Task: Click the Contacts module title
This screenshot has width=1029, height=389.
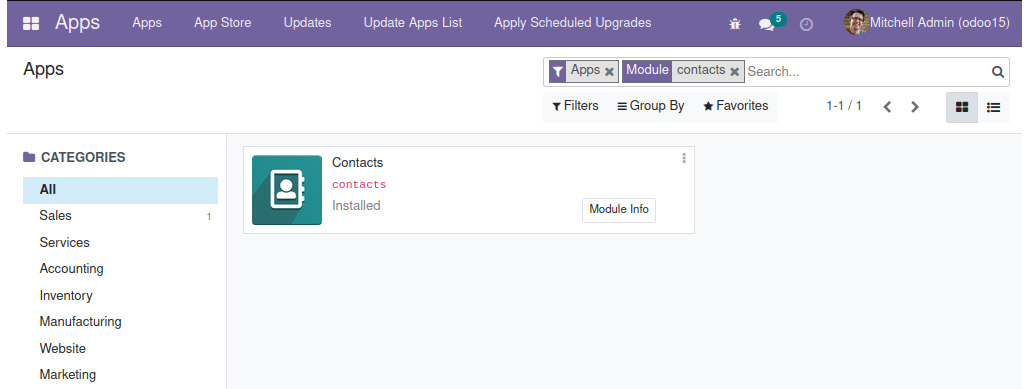Action: (x=358, y=163)
